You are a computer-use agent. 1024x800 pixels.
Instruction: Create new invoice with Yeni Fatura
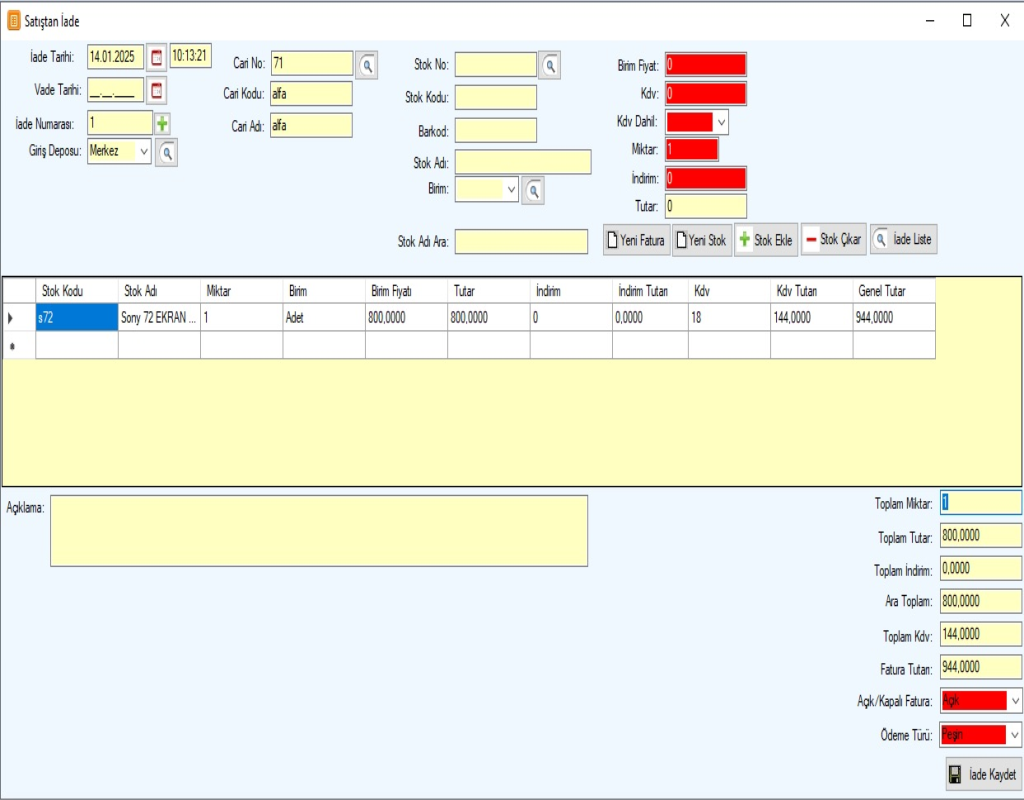(636, 240)
